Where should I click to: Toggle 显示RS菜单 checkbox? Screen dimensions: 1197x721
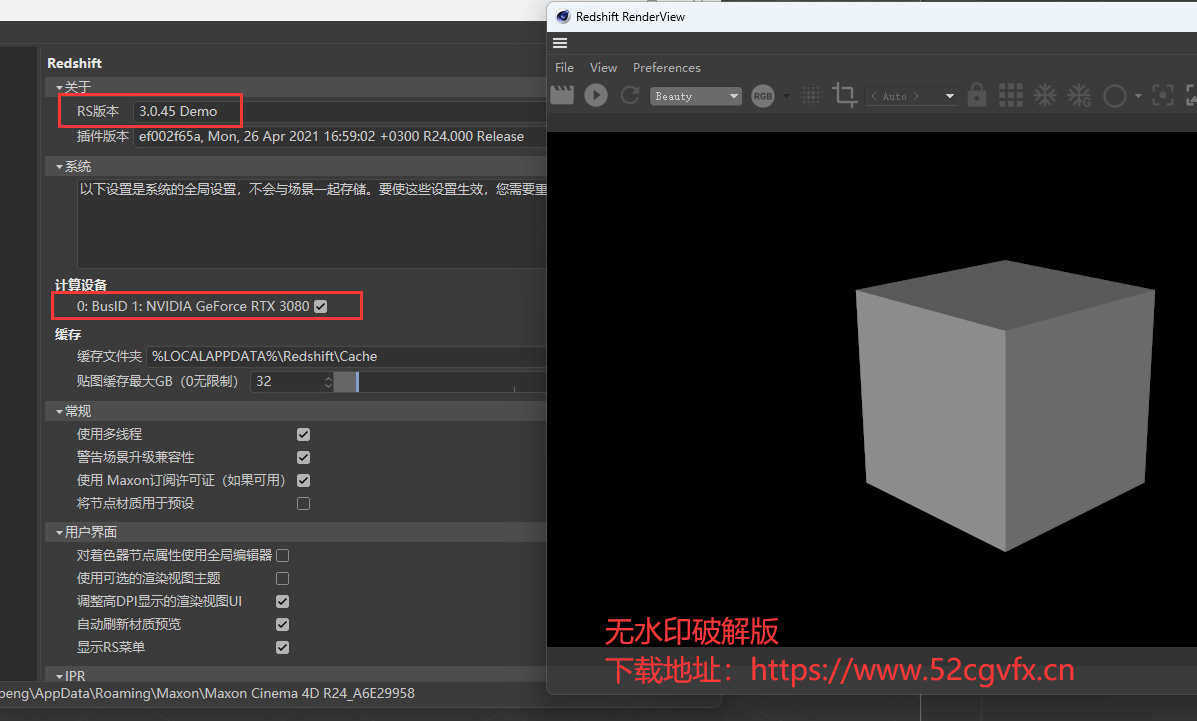pyautogui.click(x=282, y=647)
